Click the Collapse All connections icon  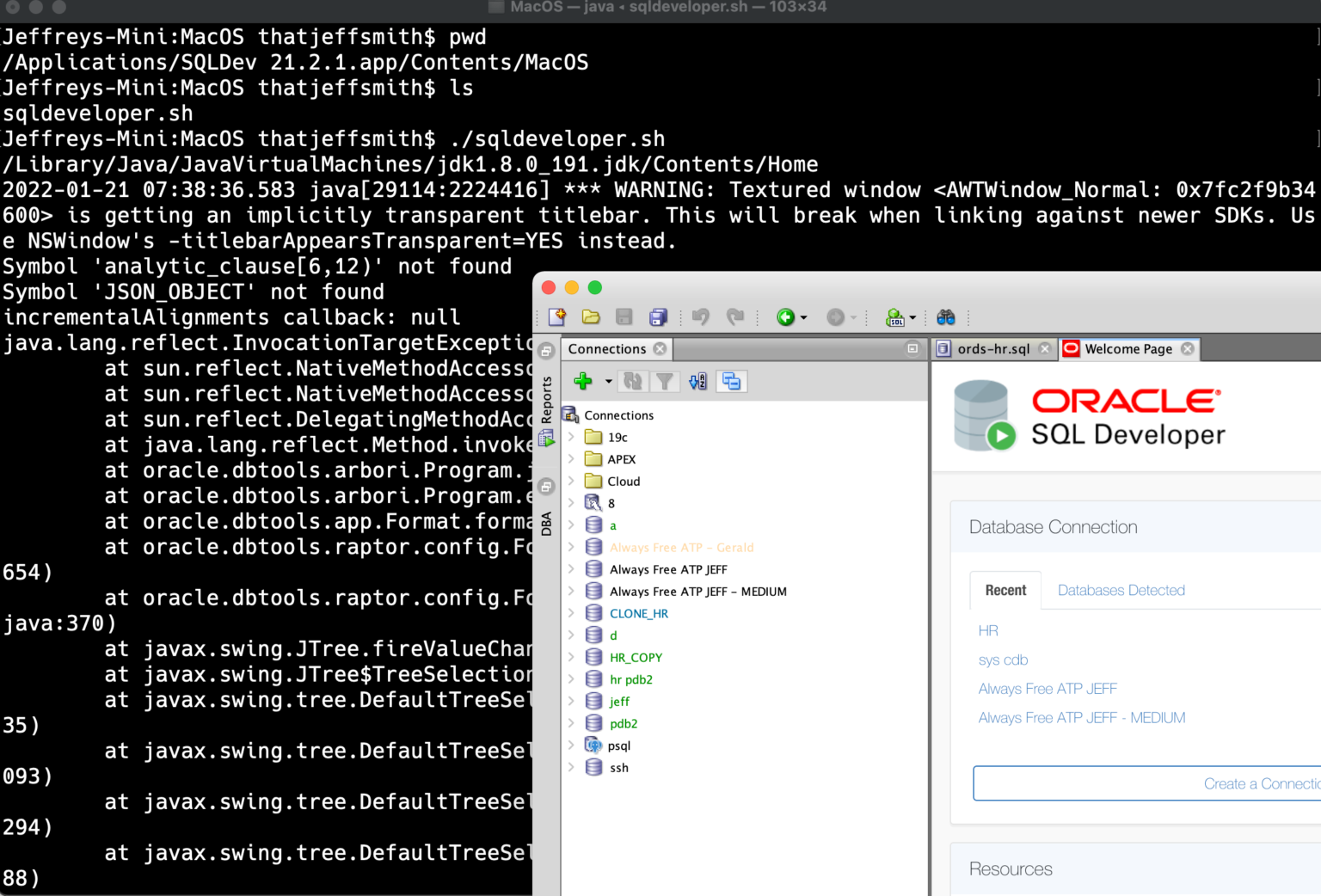click(x=732, y=381)
